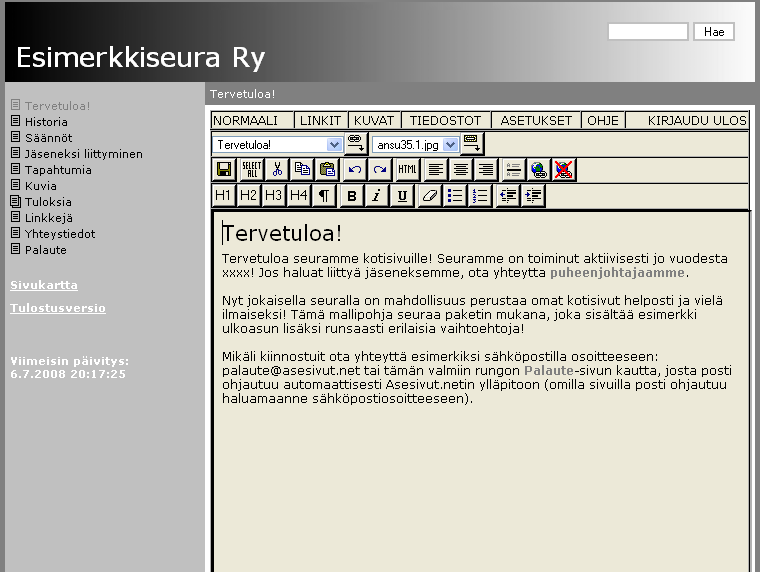This screenshot has width=760, height=572.
Task: Apply H1 heading style
Action: click(x=223, y=196)
